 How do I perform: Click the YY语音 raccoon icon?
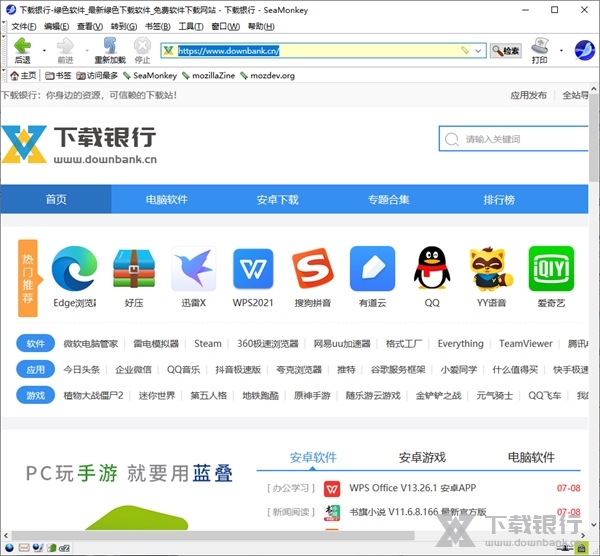[x=492, y=269]
